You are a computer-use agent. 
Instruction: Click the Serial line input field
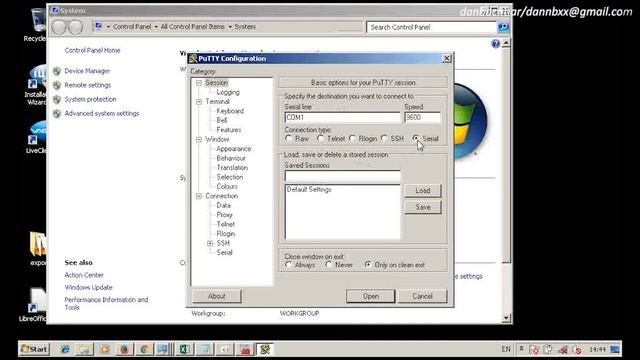point(342,118)
